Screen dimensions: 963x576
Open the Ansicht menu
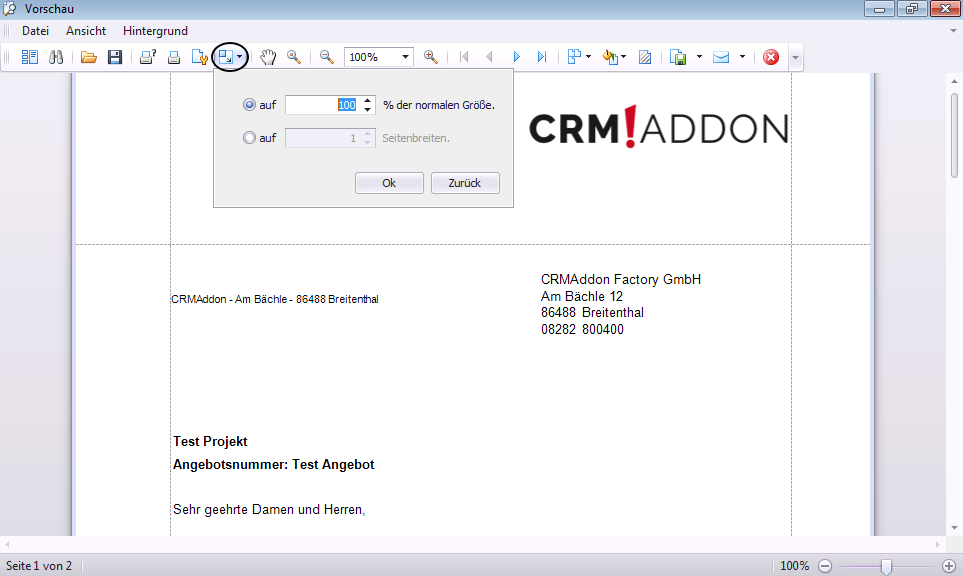(86, 31)
